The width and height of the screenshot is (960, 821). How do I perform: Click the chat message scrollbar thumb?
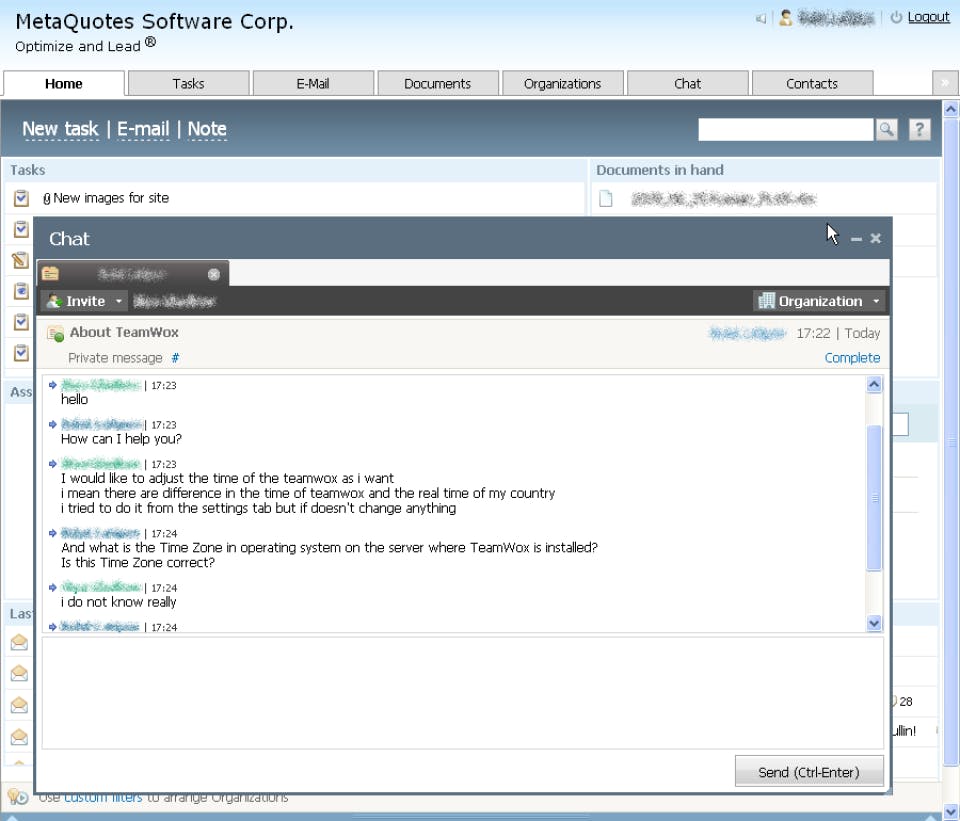pyautogui.click(x=874, y=498)
